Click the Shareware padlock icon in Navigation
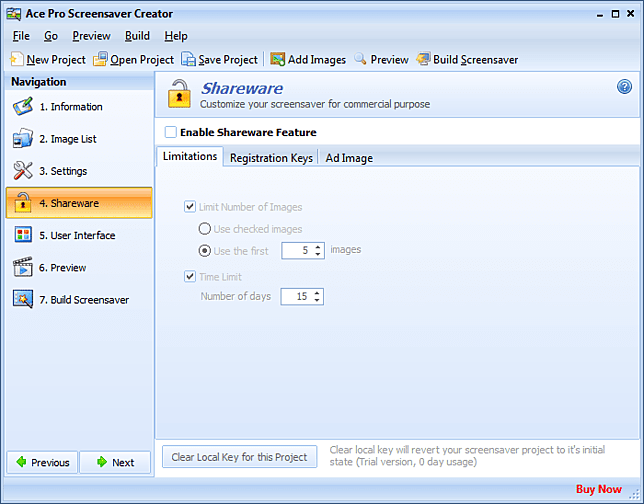 click(23, 203)
